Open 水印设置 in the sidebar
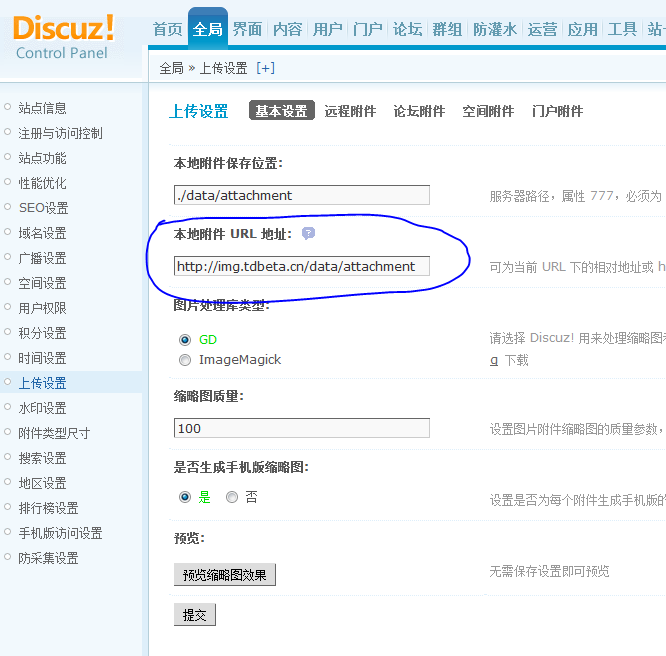The image size is (666, 656). click(42, 408)
